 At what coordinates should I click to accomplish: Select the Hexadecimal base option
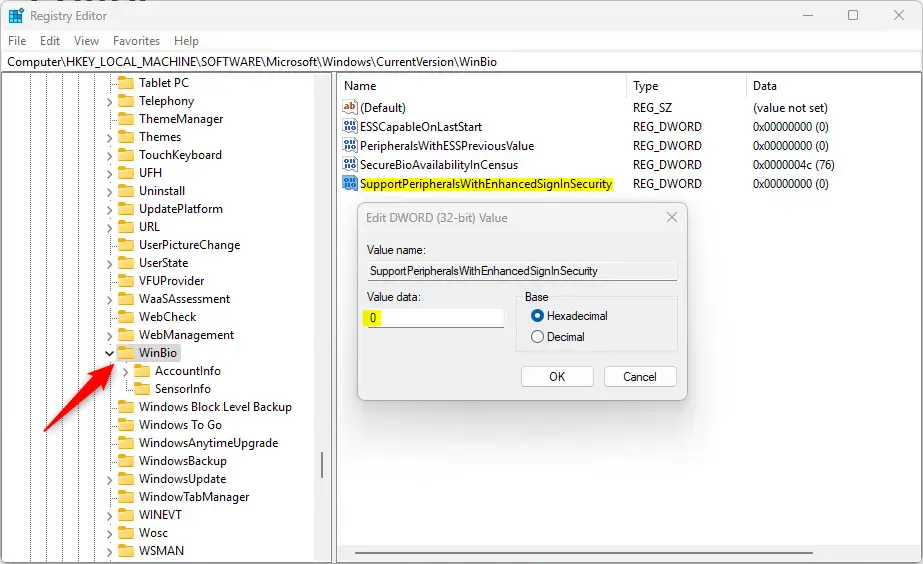(537, 316)
